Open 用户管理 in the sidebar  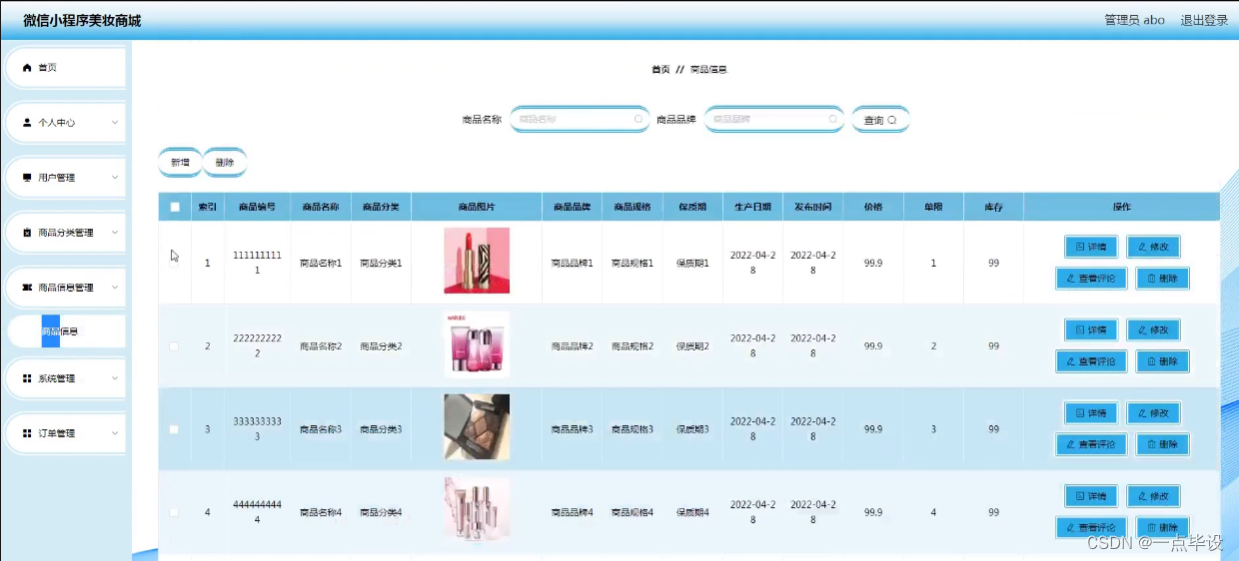click(66, 178)
